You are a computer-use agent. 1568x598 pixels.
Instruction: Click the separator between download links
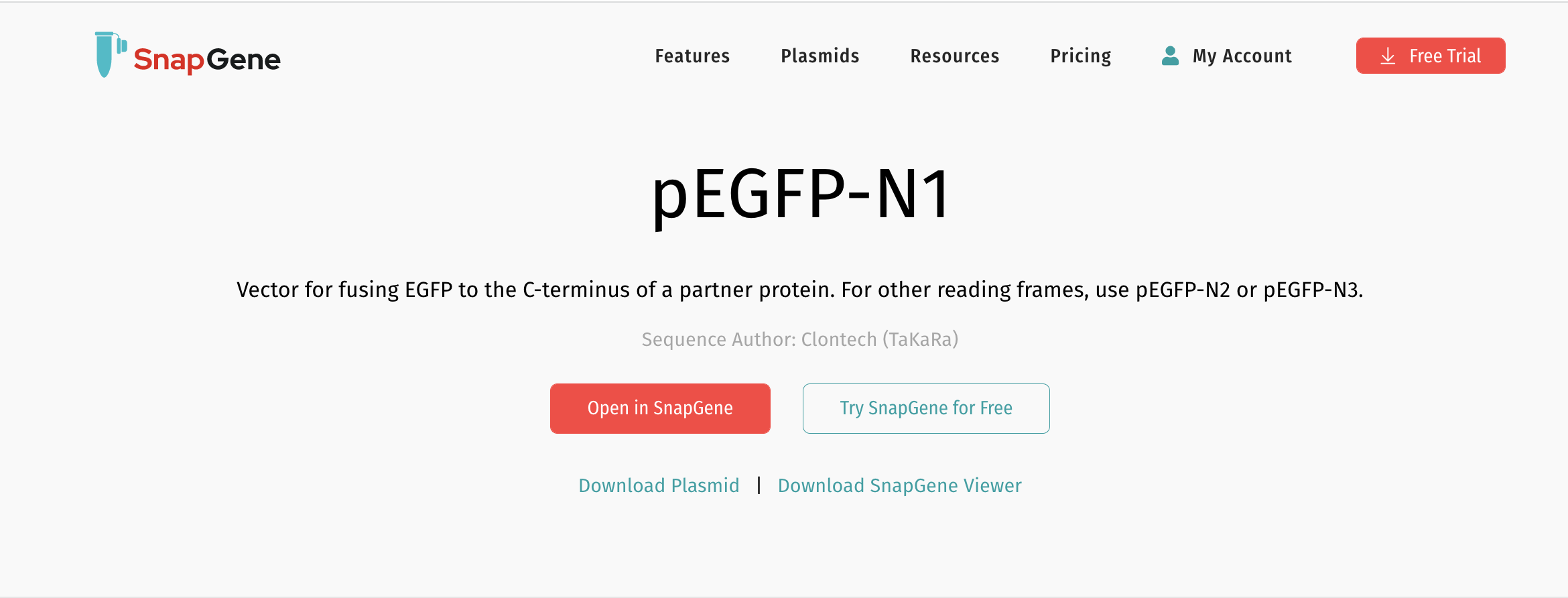click(758, 485)
